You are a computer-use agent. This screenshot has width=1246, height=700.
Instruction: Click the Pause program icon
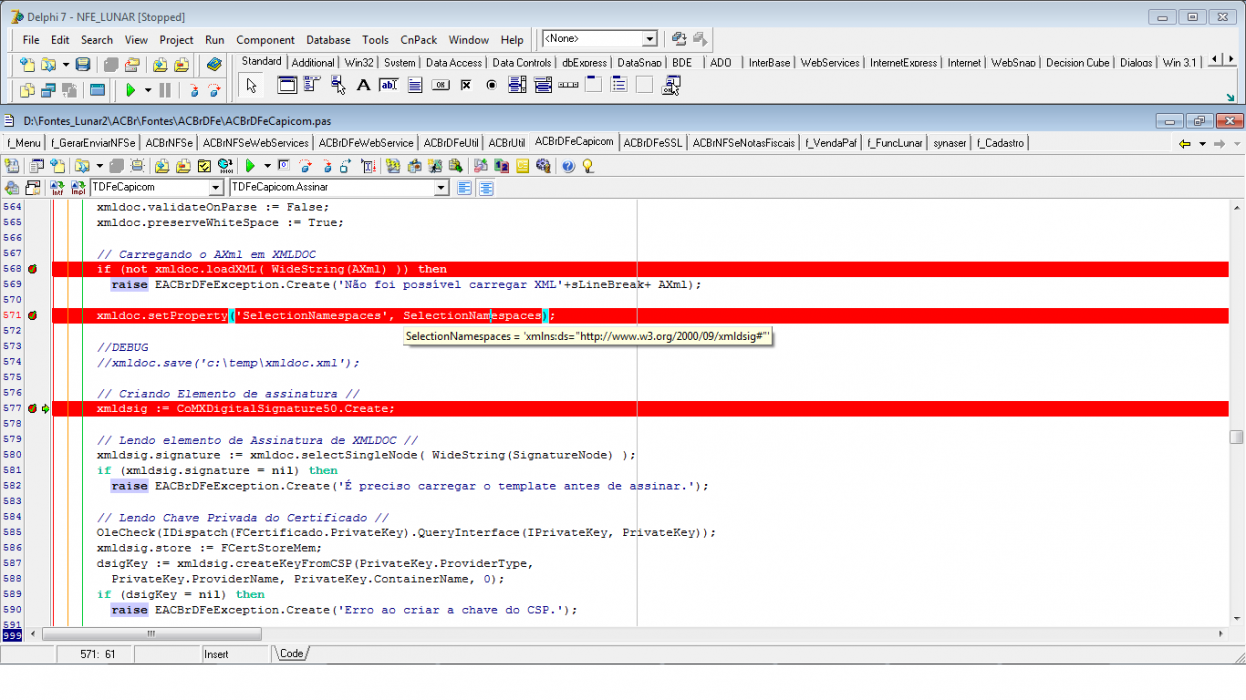tap(165, 90)
